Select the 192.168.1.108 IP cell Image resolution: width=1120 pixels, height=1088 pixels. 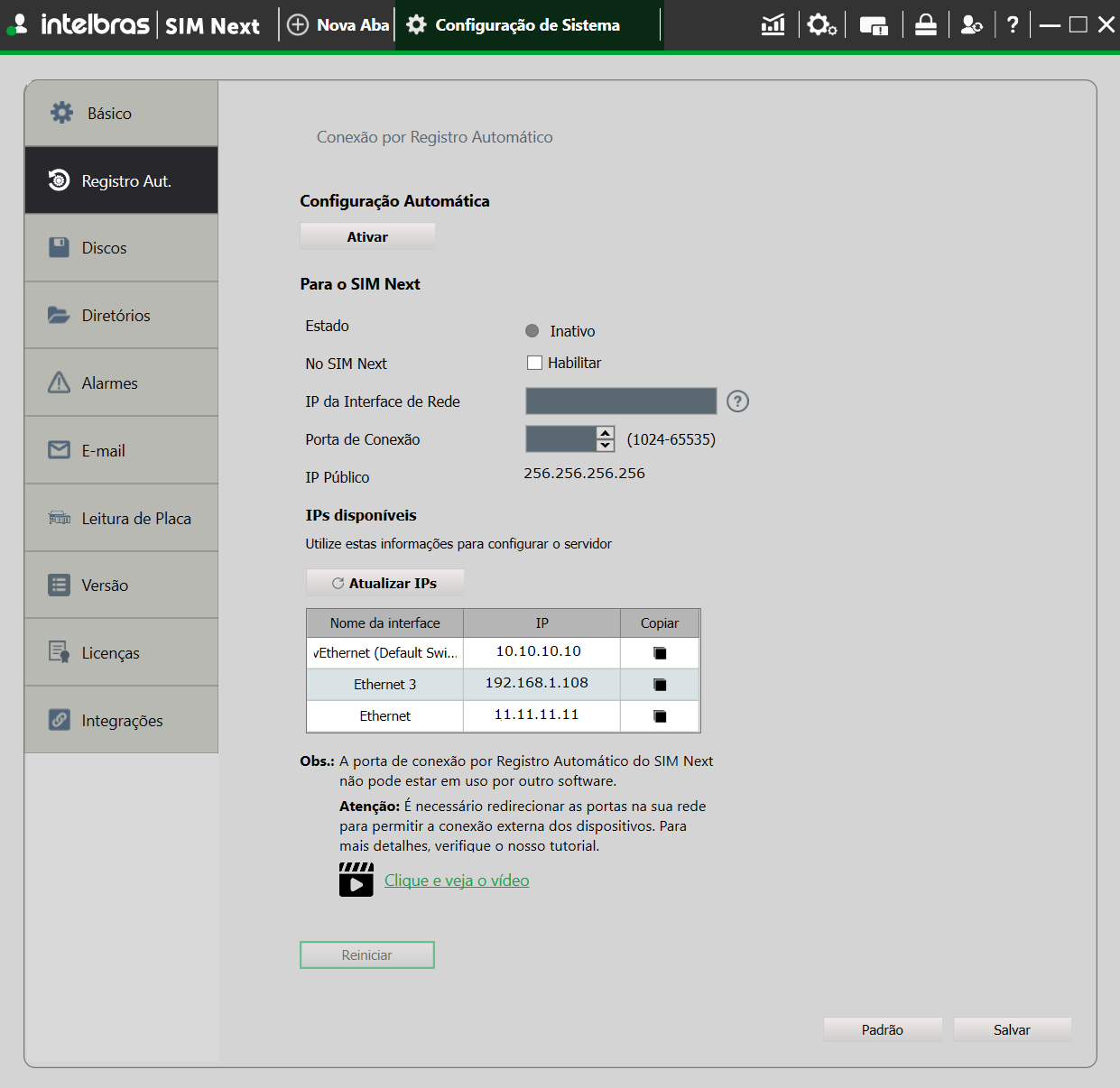(x=541, y=685)
